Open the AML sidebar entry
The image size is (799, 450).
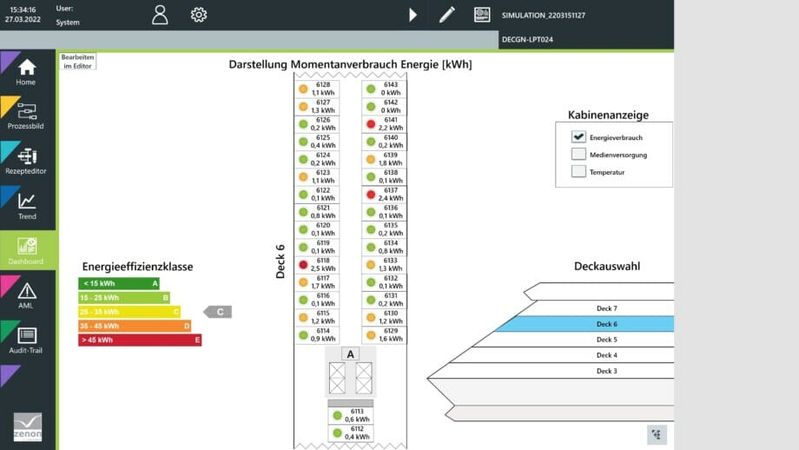(x=26, y=295)
